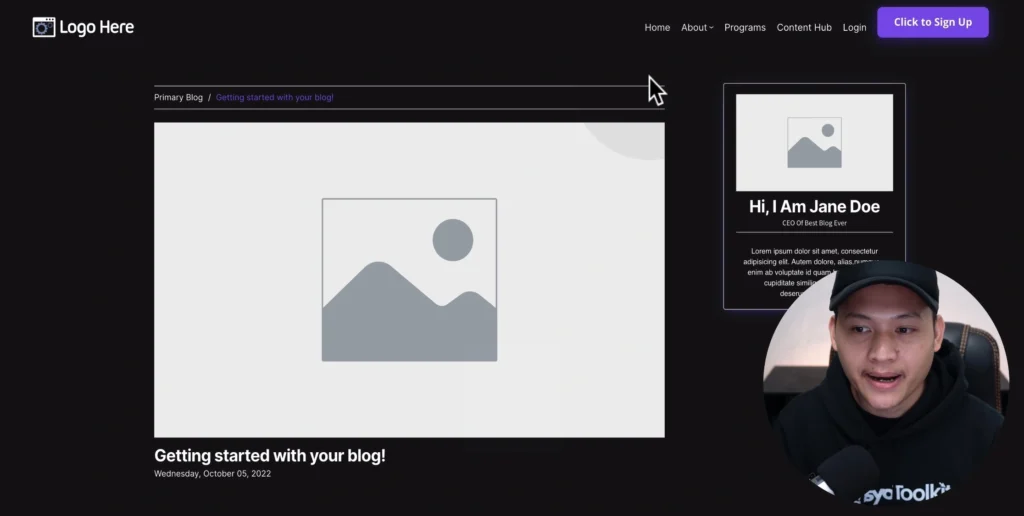The width and height of the screenshot is (1024, 516).
Task: Click the Login link
Action: coord(854,28)
